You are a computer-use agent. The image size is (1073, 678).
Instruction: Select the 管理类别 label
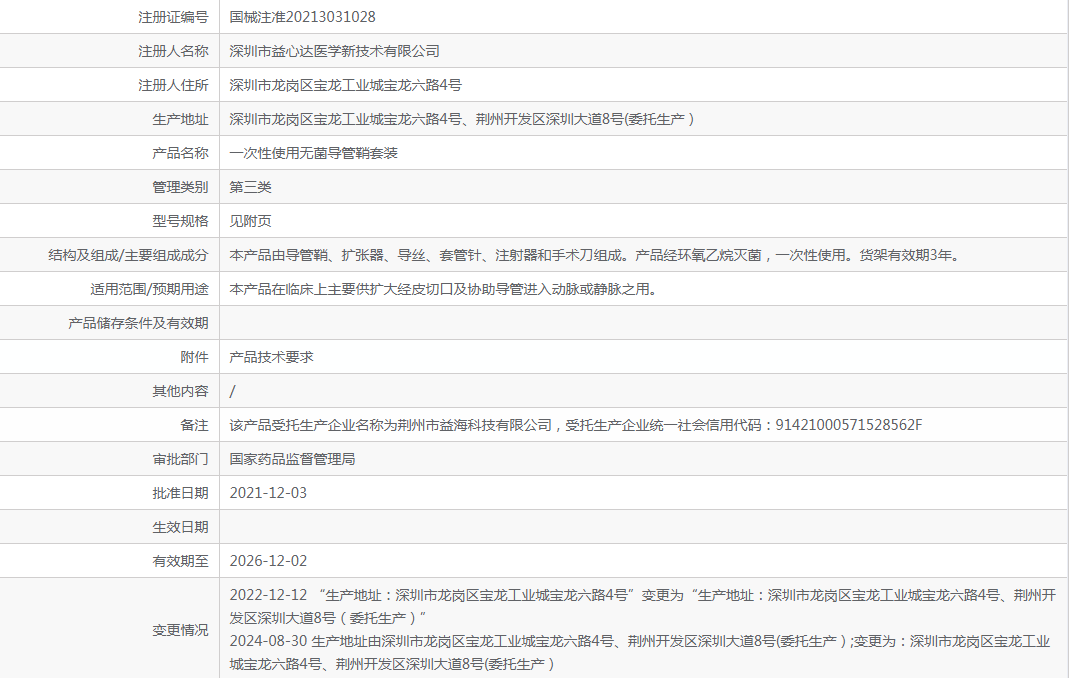(180, 187)
